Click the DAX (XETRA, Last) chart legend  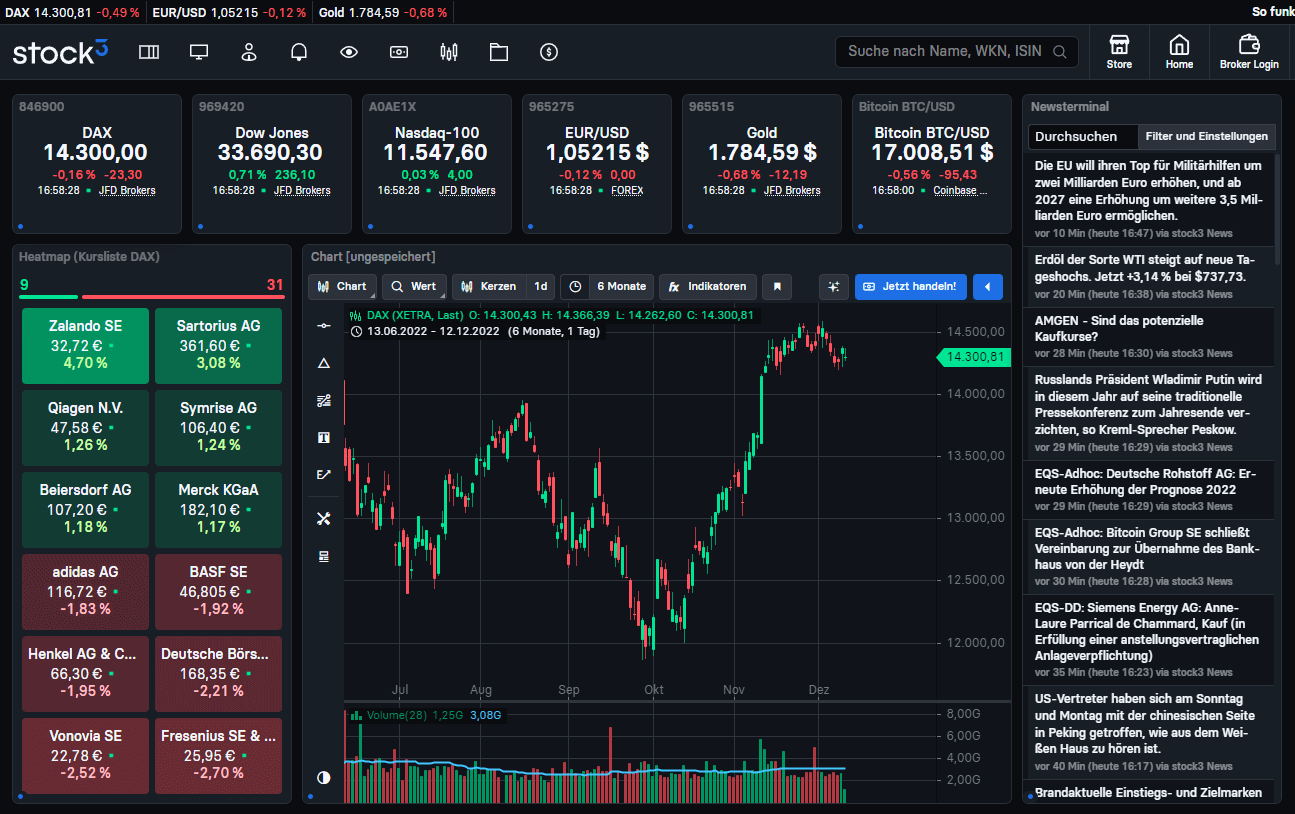coord(414,314)
